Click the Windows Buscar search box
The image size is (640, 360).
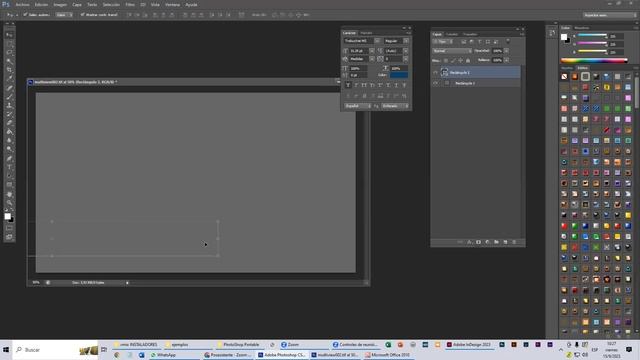(55, 350)
